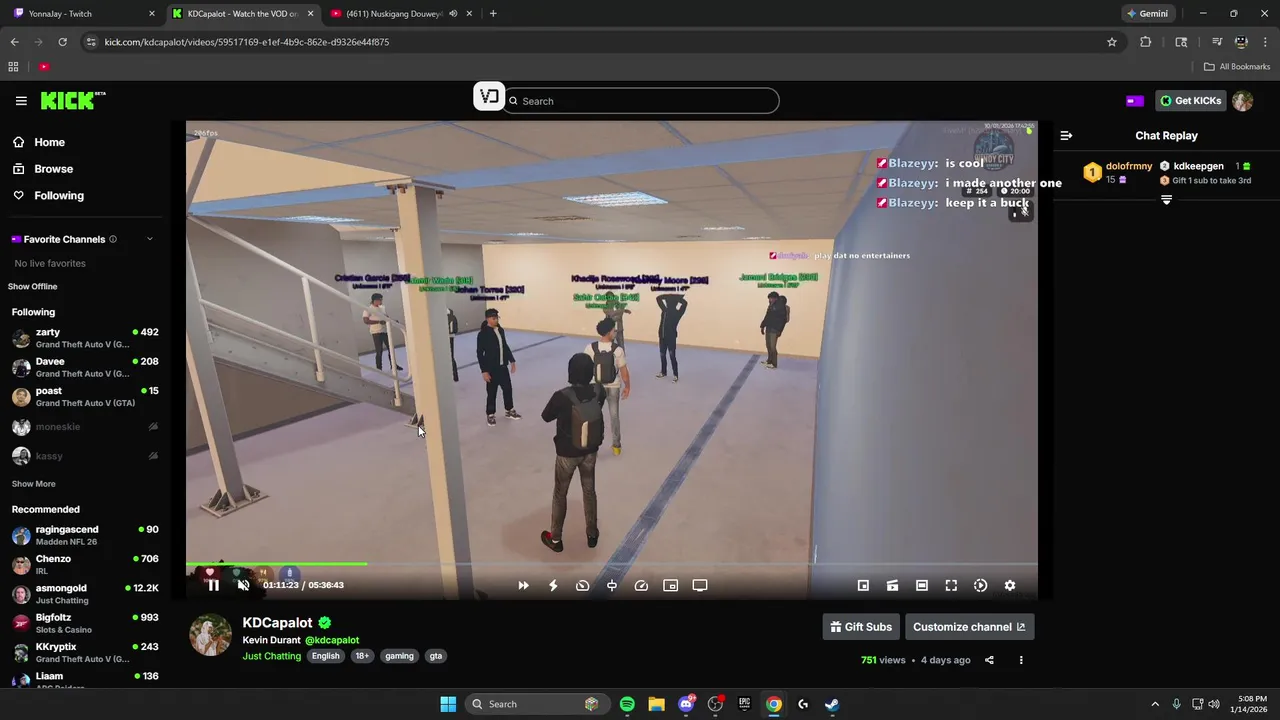Open the hamburger sidebar menu
1280x720 pixels.
pyautogui.click(x=21, y=101)
